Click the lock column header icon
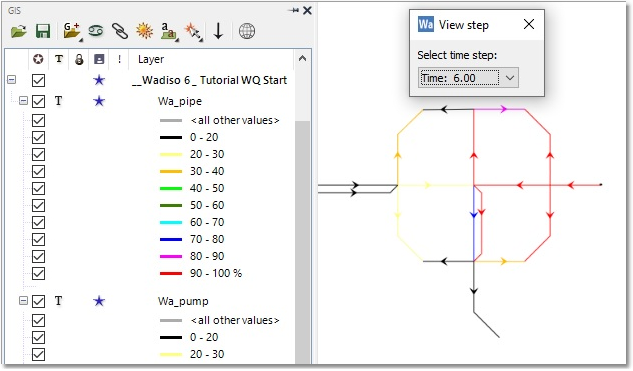 [79, 59]
